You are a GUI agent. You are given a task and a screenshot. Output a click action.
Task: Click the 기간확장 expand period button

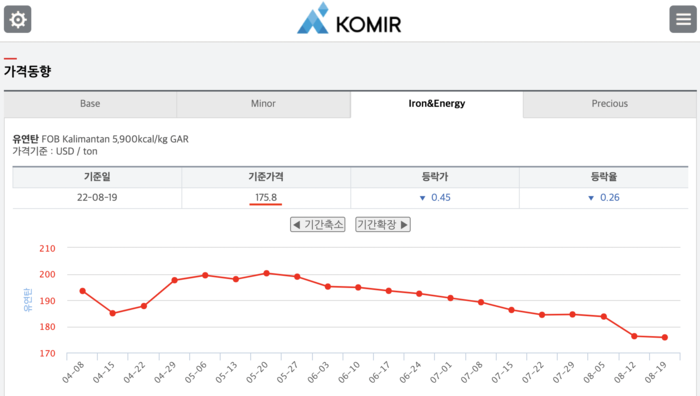(x=383, y=225)
